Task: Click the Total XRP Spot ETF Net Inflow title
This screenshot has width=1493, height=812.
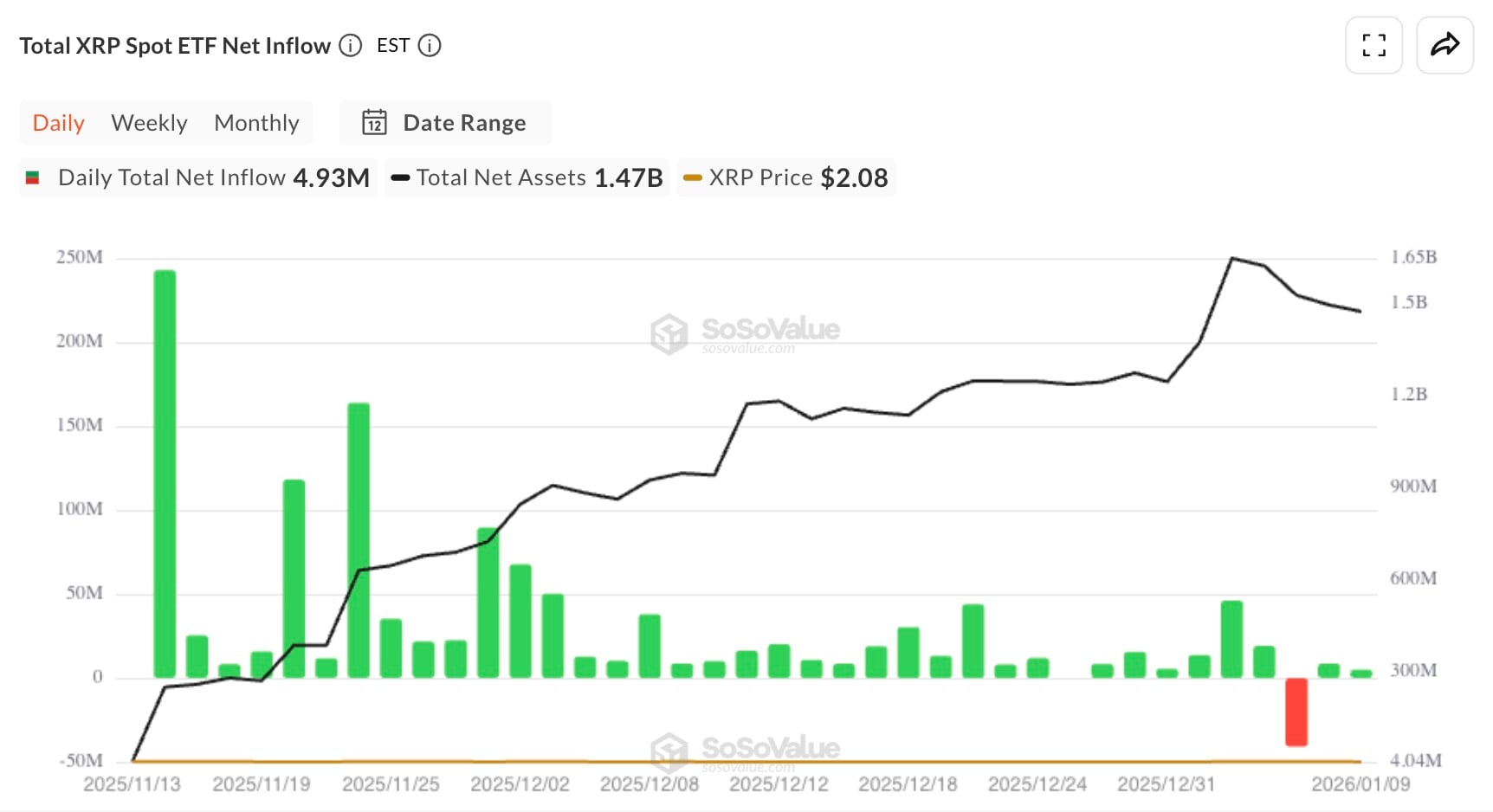Action: (175, 46)
